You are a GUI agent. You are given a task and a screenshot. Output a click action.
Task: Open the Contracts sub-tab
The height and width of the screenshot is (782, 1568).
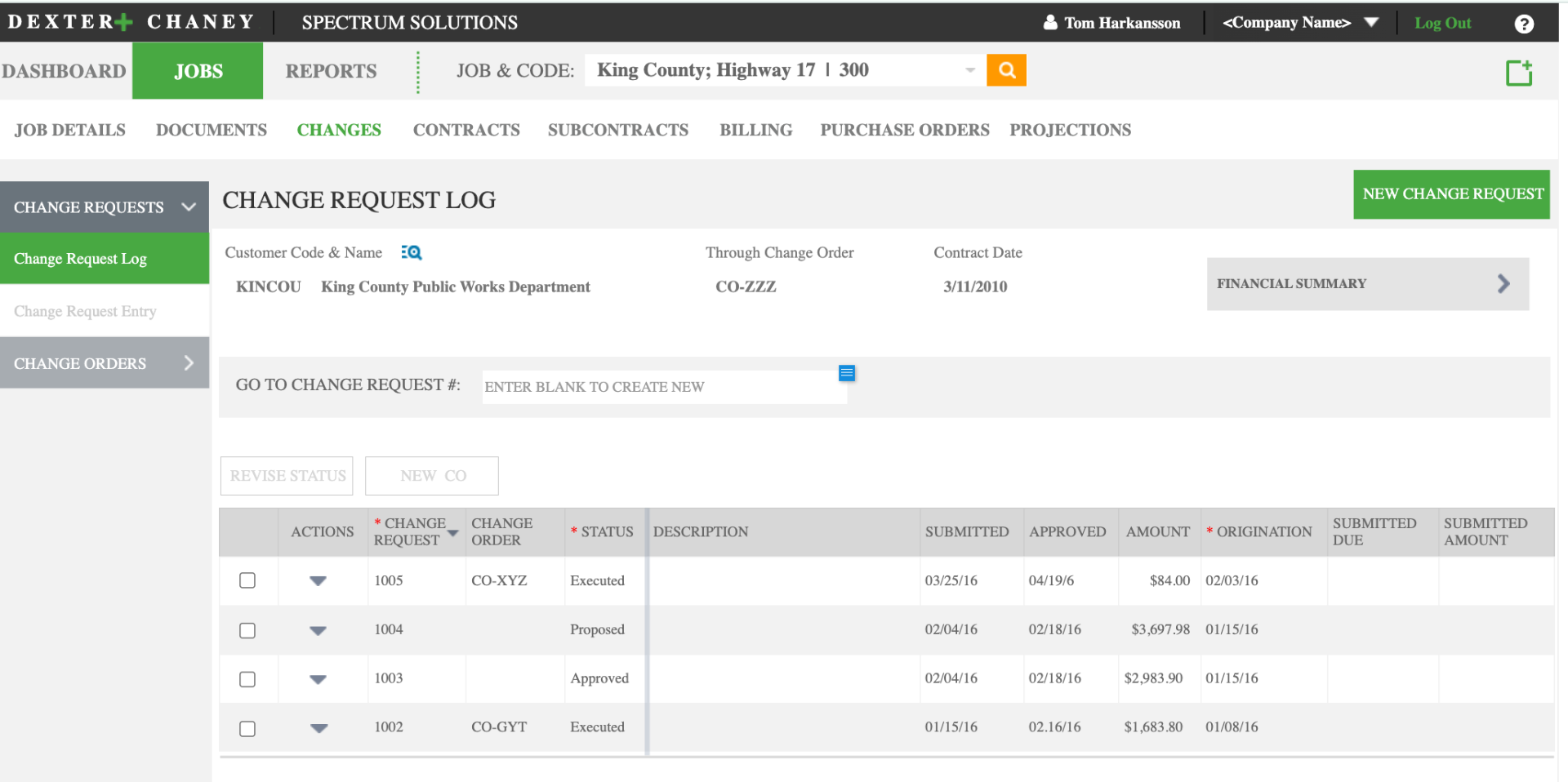point(466,130)
